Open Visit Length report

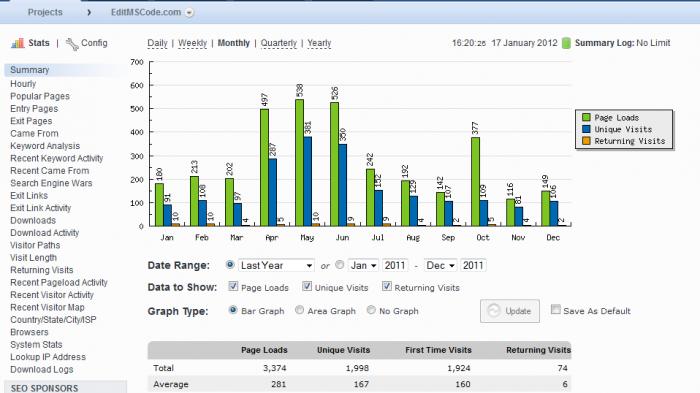(x=33, y=258)
